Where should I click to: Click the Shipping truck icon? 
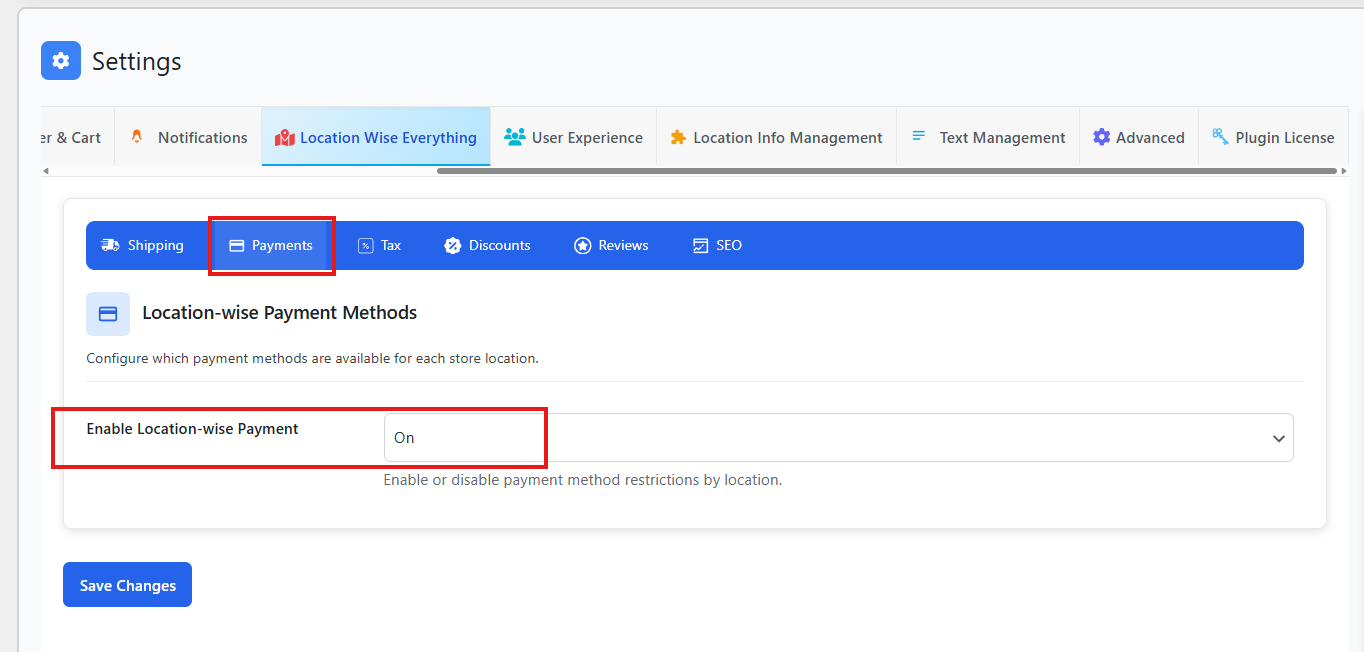point(110,245)
